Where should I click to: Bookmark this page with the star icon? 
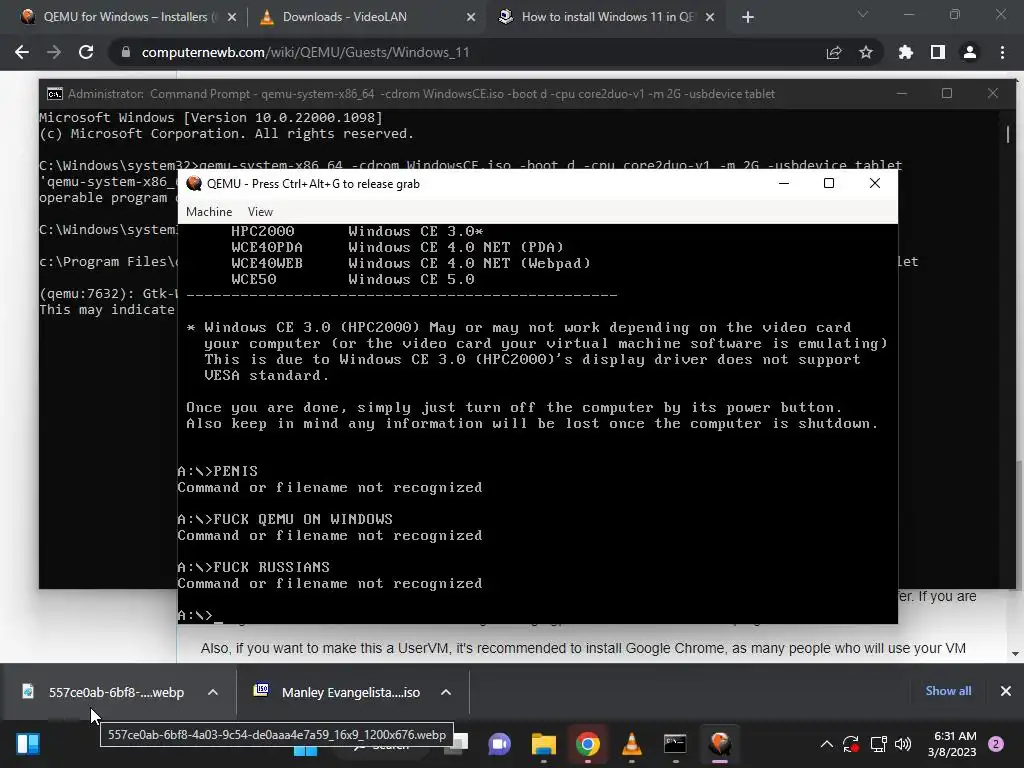click(866, 52)
